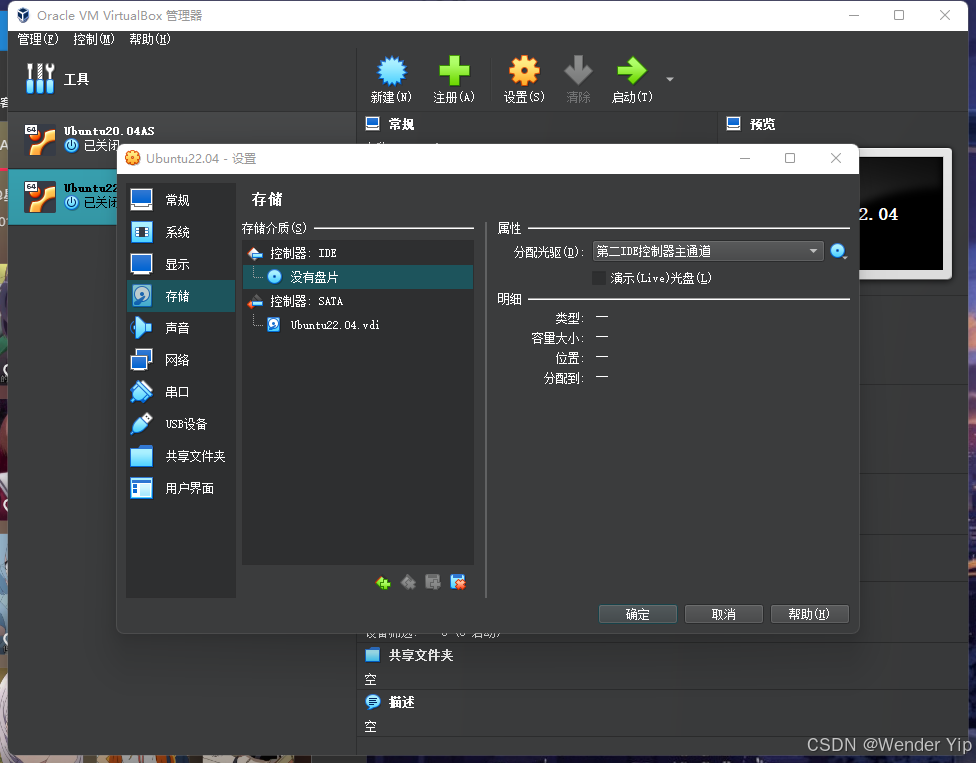Switch to the 显示 settings category
The width and height of the screenshot is (976, 763).
pos(181,264)
